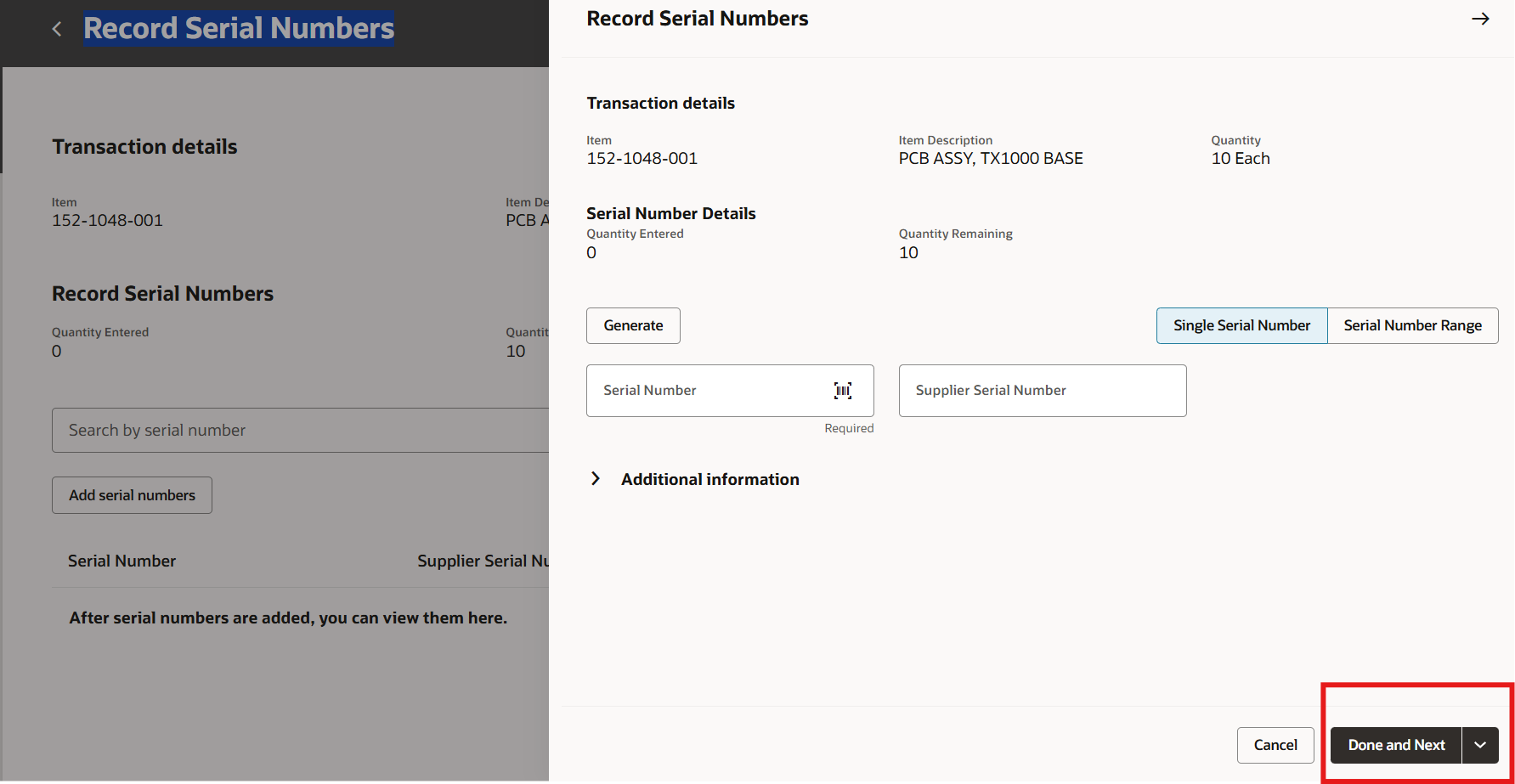
Task: Click Add serial numbers button
Action: 132,495
